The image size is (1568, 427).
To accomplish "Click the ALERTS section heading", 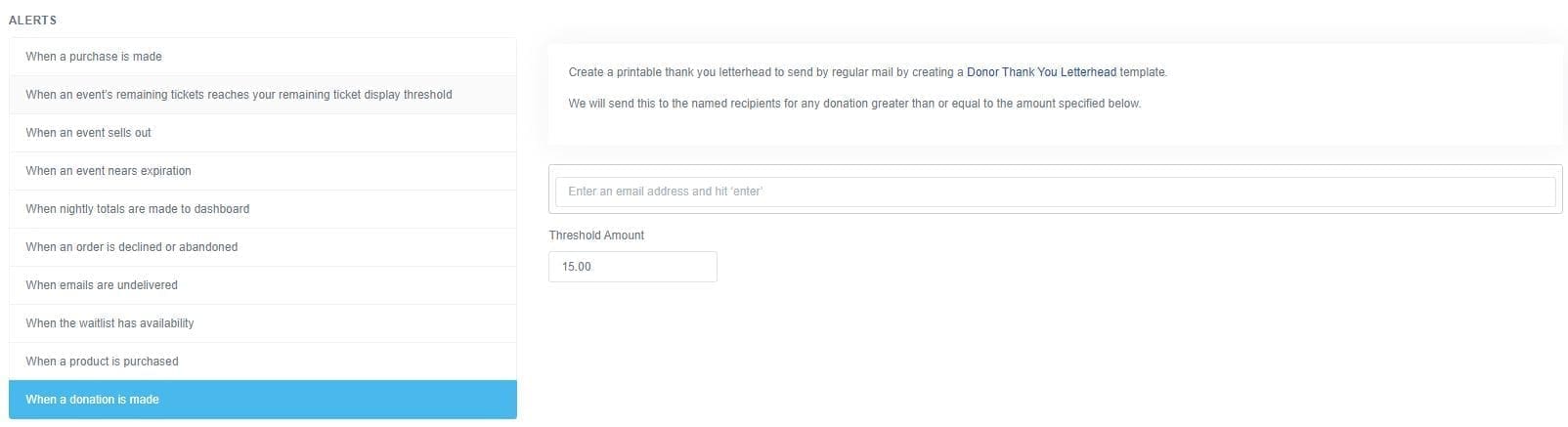I will tap(32, 21).
